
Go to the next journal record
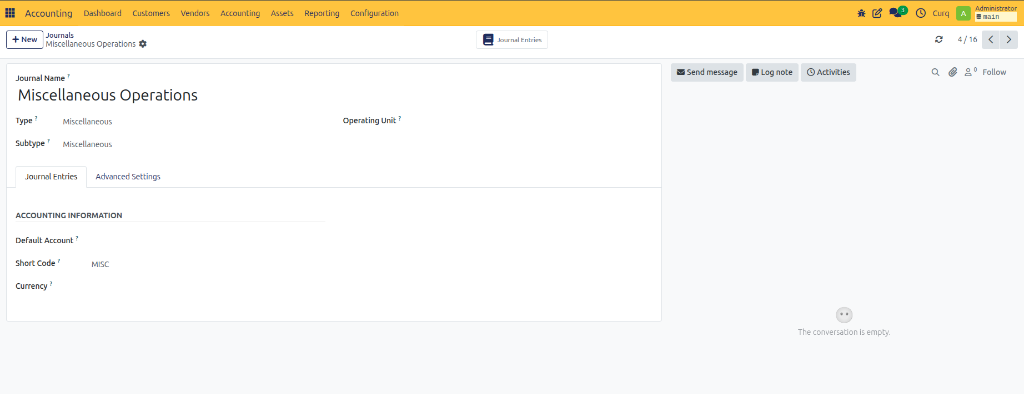(x=1008, y=39)
